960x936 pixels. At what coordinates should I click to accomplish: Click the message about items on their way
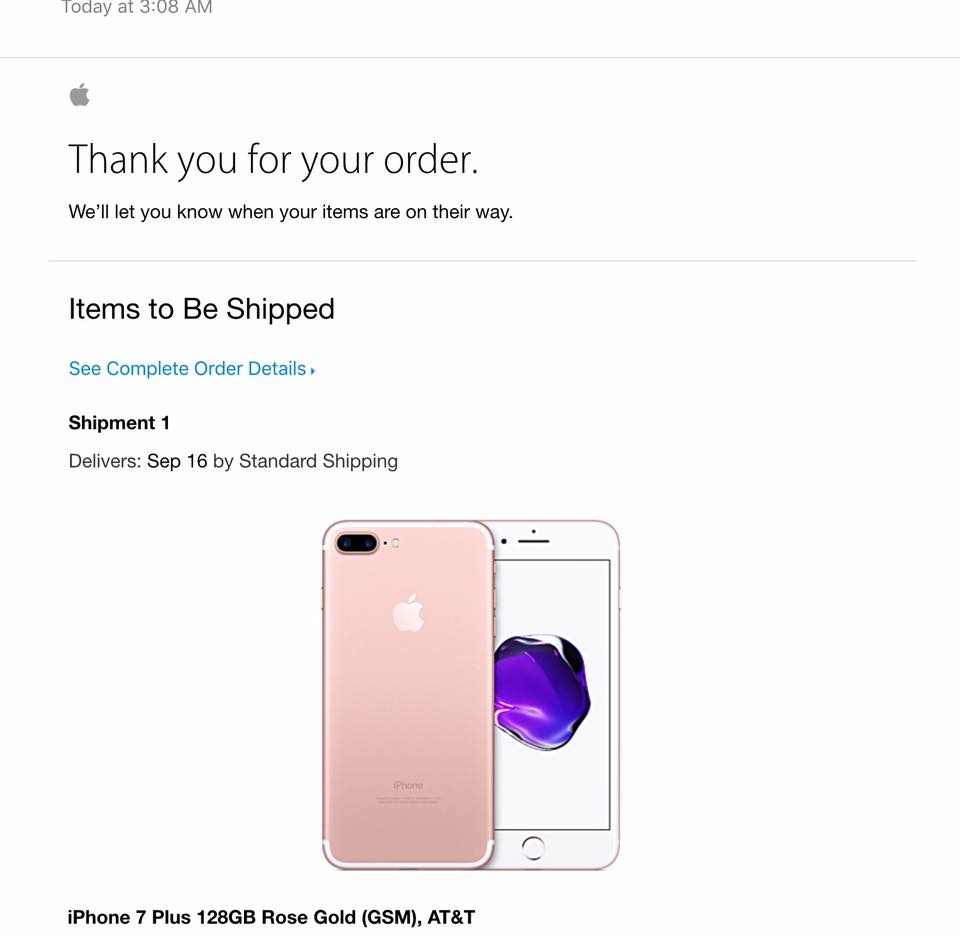291,212
